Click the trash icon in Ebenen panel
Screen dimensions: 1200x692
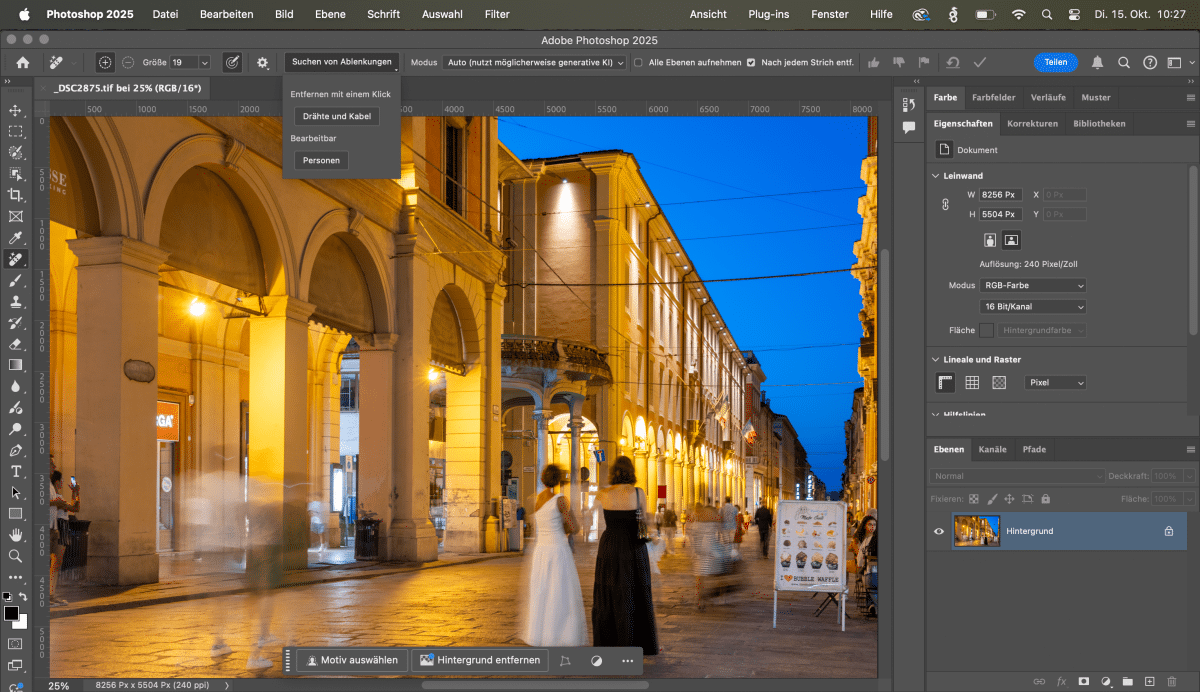pyautogui.click(x=1172, y=681)
